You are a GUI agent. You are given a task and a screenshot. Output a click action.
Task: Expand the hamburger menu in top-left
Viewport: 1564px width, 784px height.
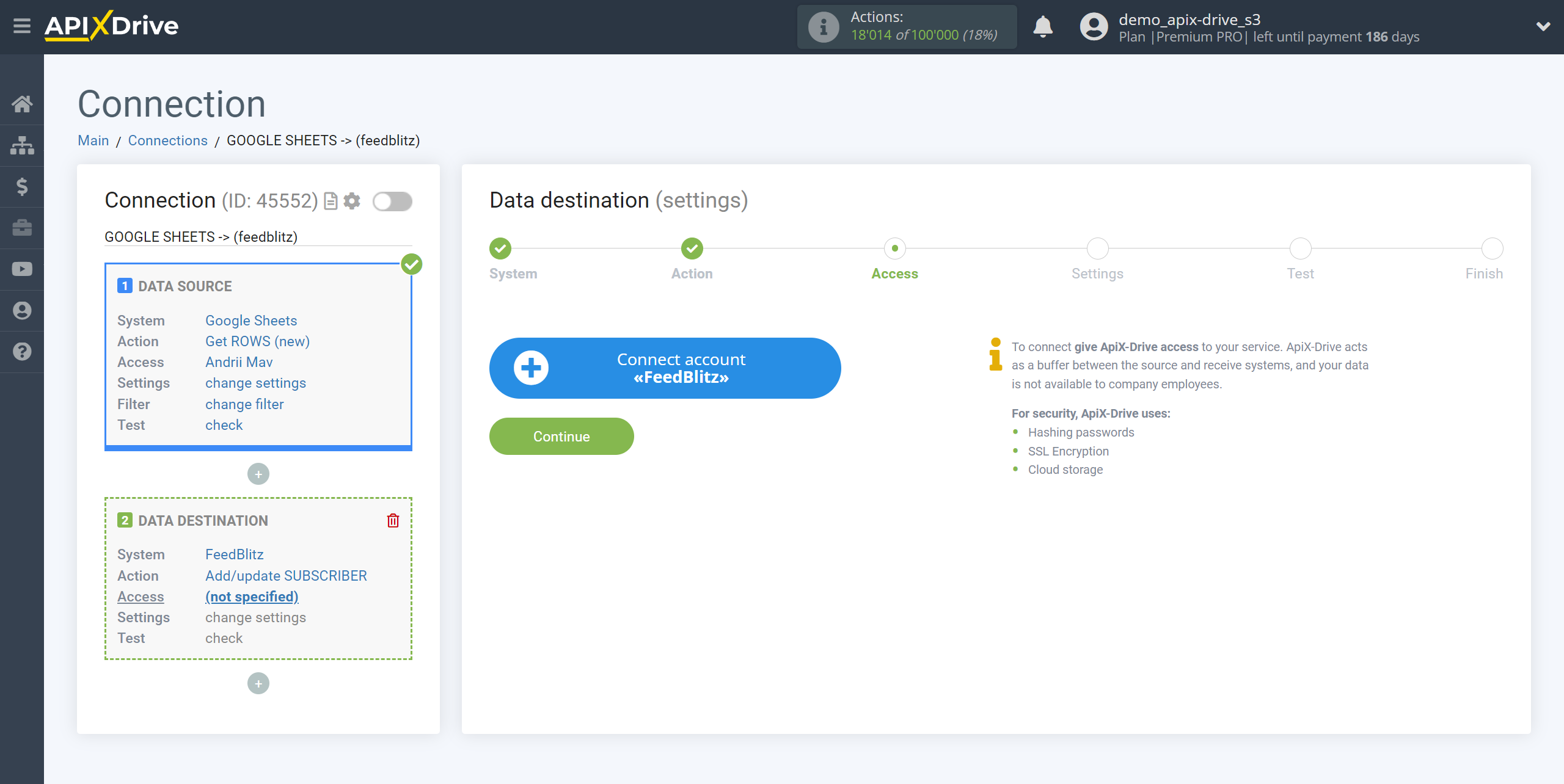pos(21,26)
